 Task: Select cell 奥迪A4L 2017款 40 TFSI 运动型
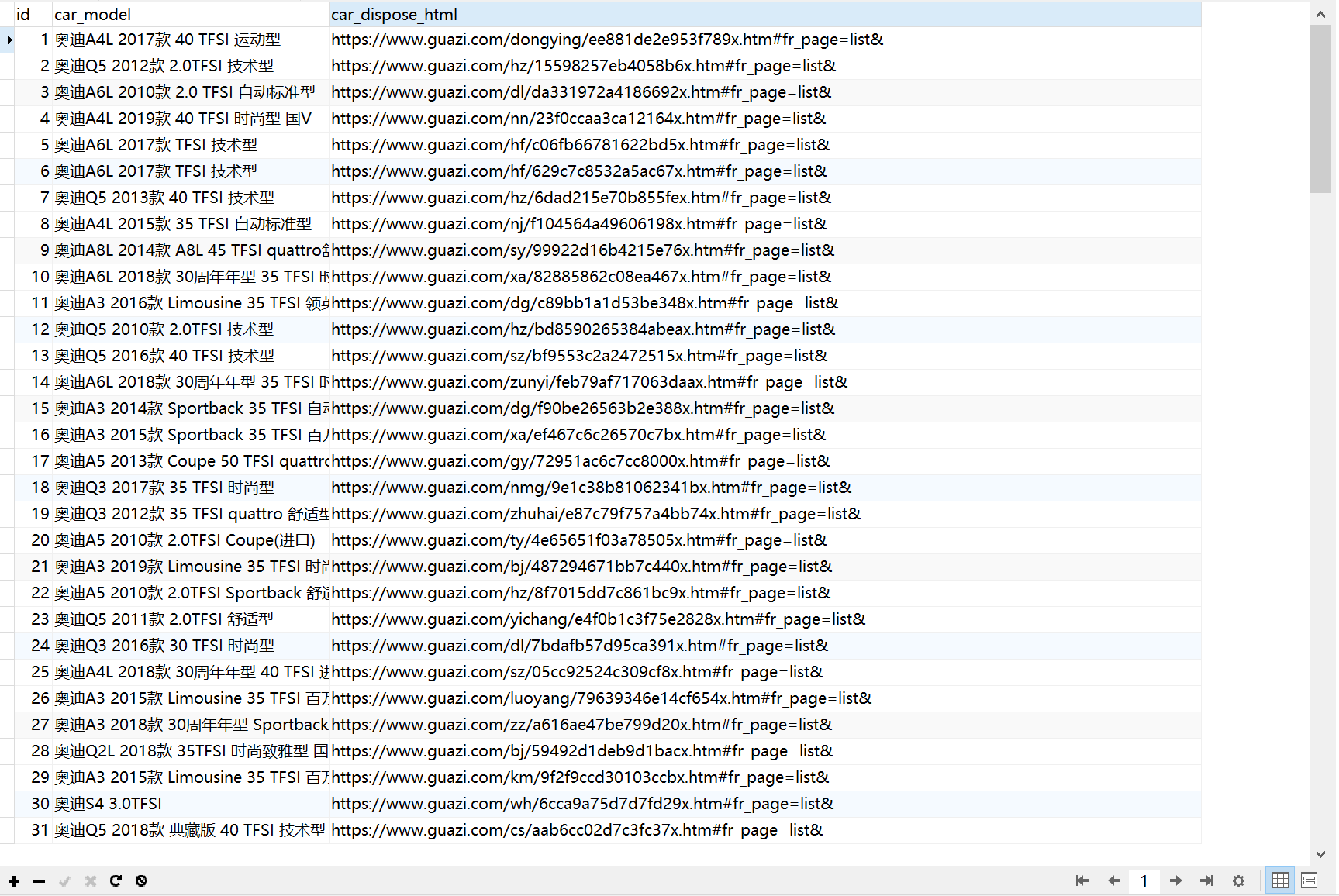tap(190, 40)
